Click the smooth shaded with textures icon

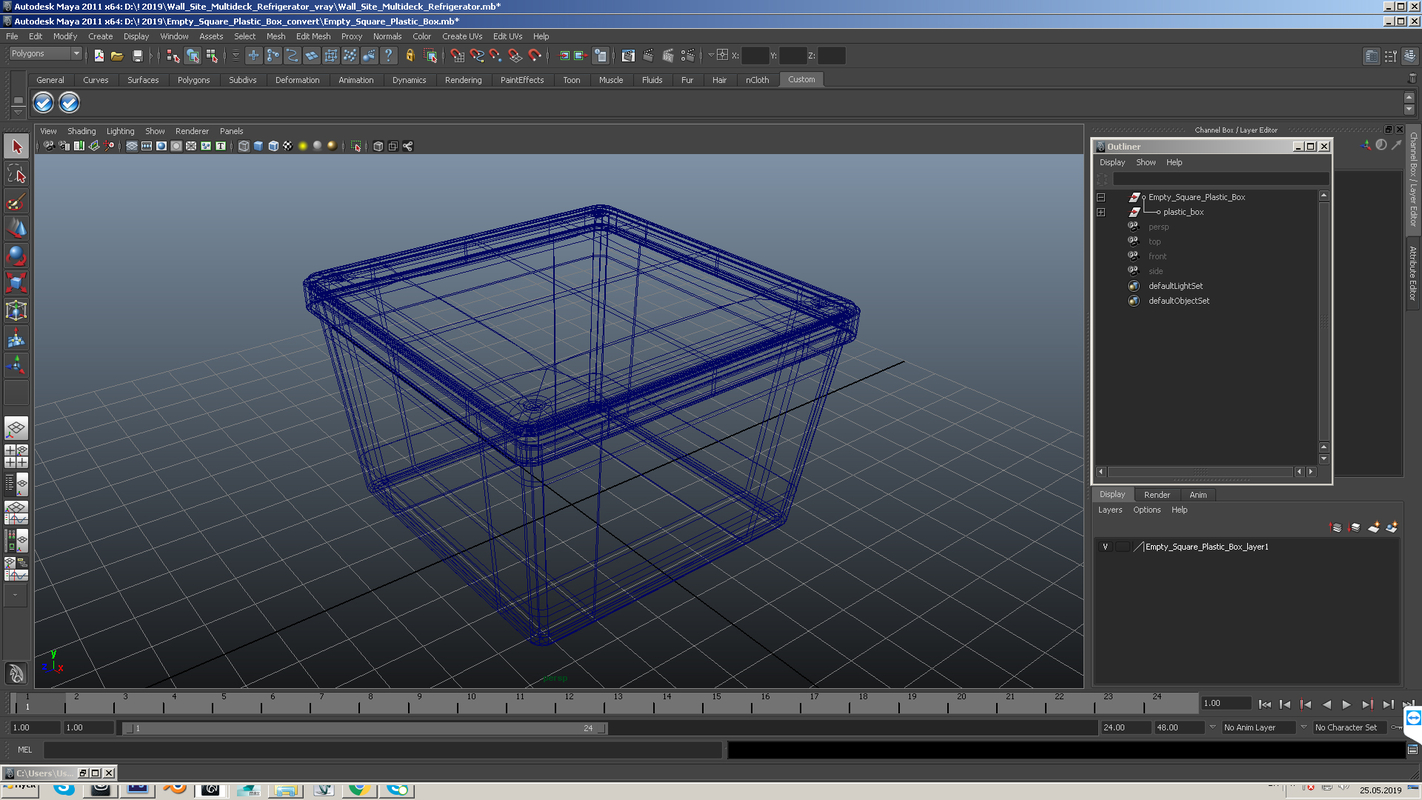[274, 146]
